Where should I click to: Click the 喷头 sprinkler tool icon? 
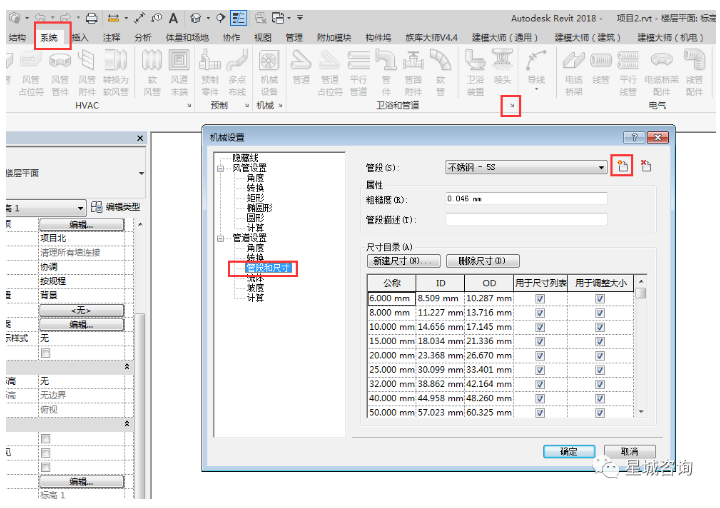pyautogui.click(x=502, y=68)
